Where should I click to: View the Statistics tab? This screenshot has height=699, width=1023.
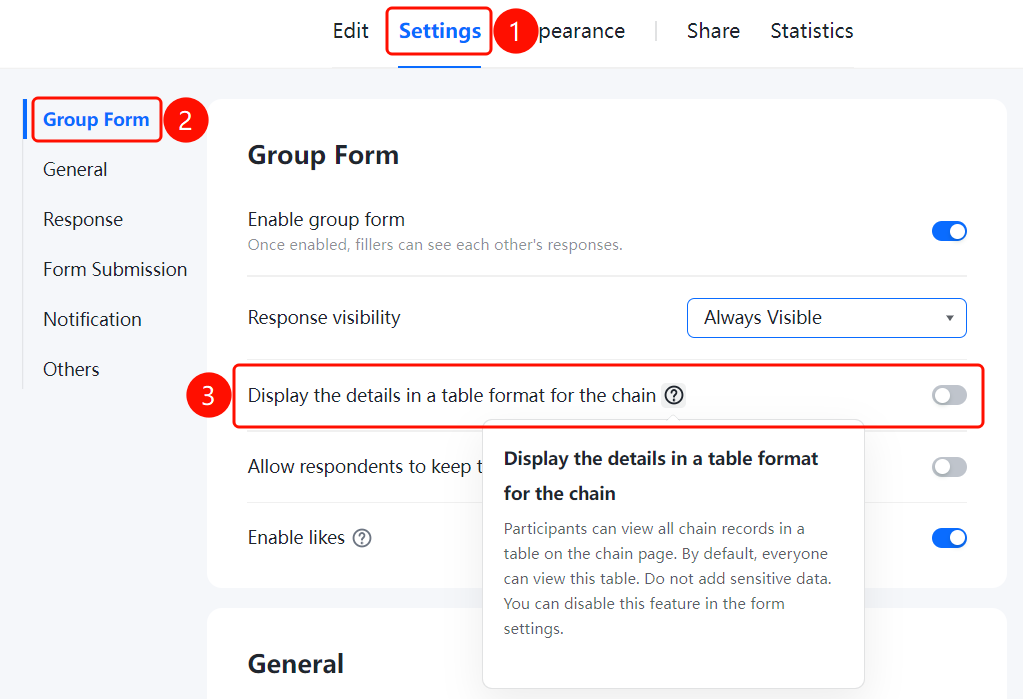(x=812, y=31)
